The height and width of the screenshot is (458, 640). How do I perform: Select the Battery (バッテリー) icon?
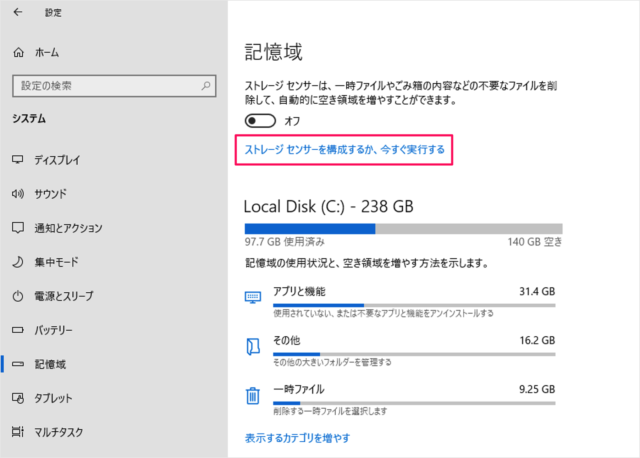(x=18, y=330)
